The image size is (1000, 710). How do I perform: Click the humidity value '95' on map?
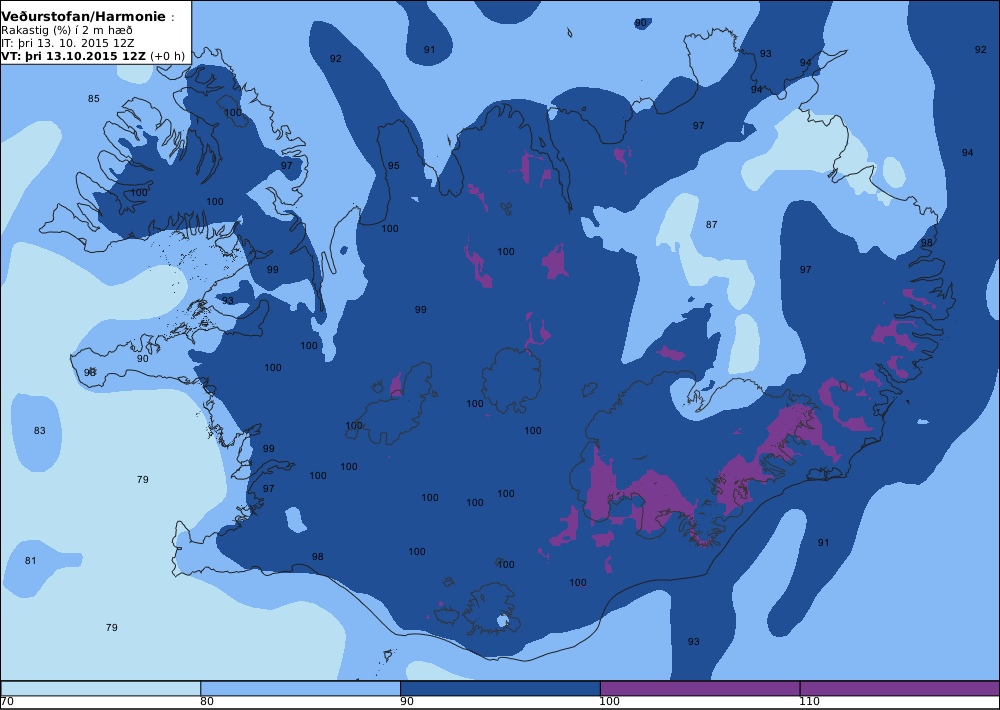[x=394, y=166]
